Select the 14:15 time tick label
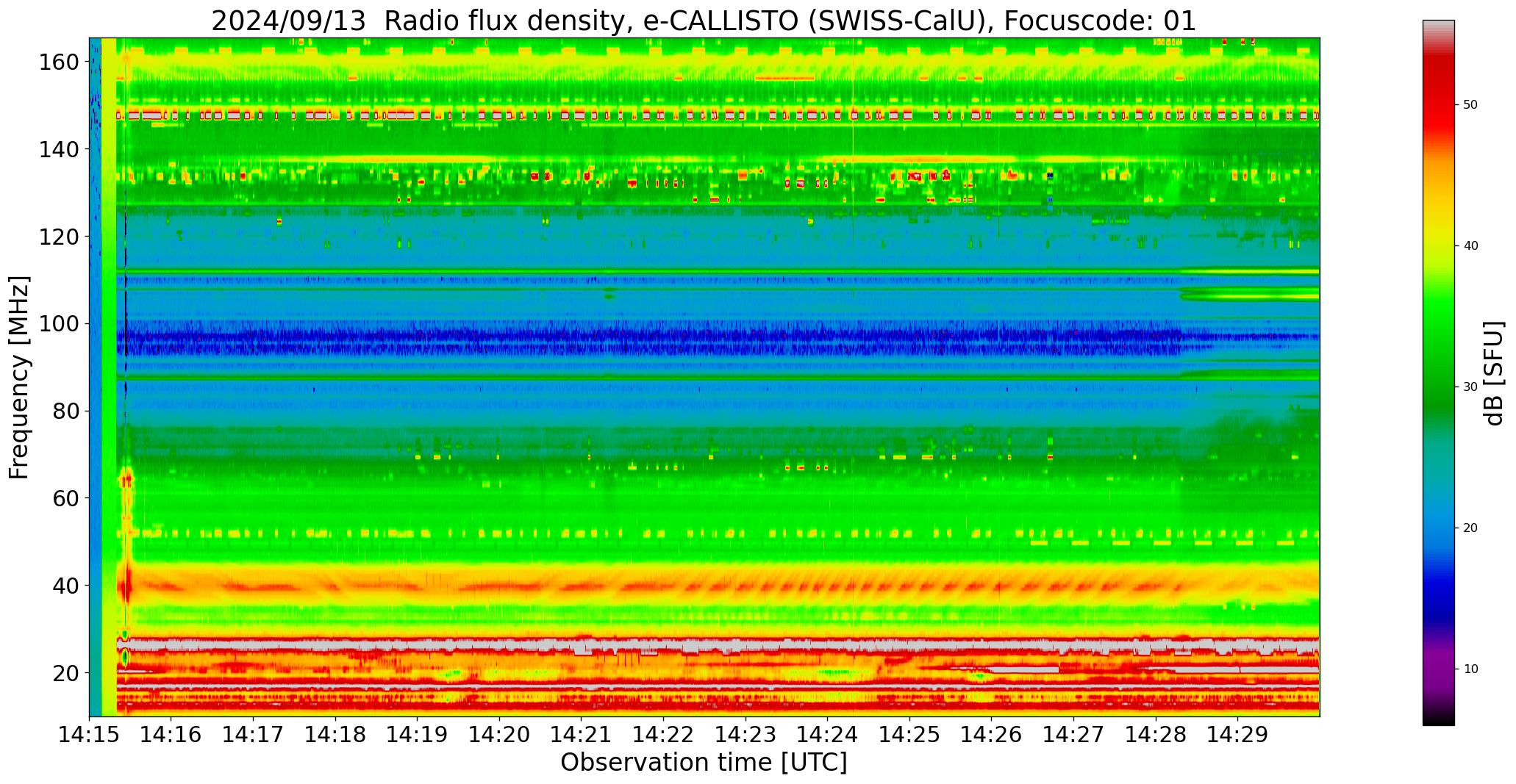 [89, 734]
